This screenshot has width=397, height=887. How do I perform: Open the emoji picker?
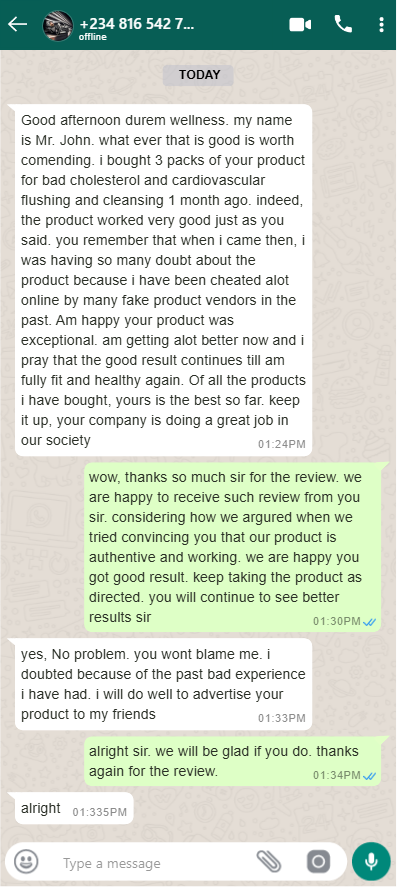tap(26, 862)
